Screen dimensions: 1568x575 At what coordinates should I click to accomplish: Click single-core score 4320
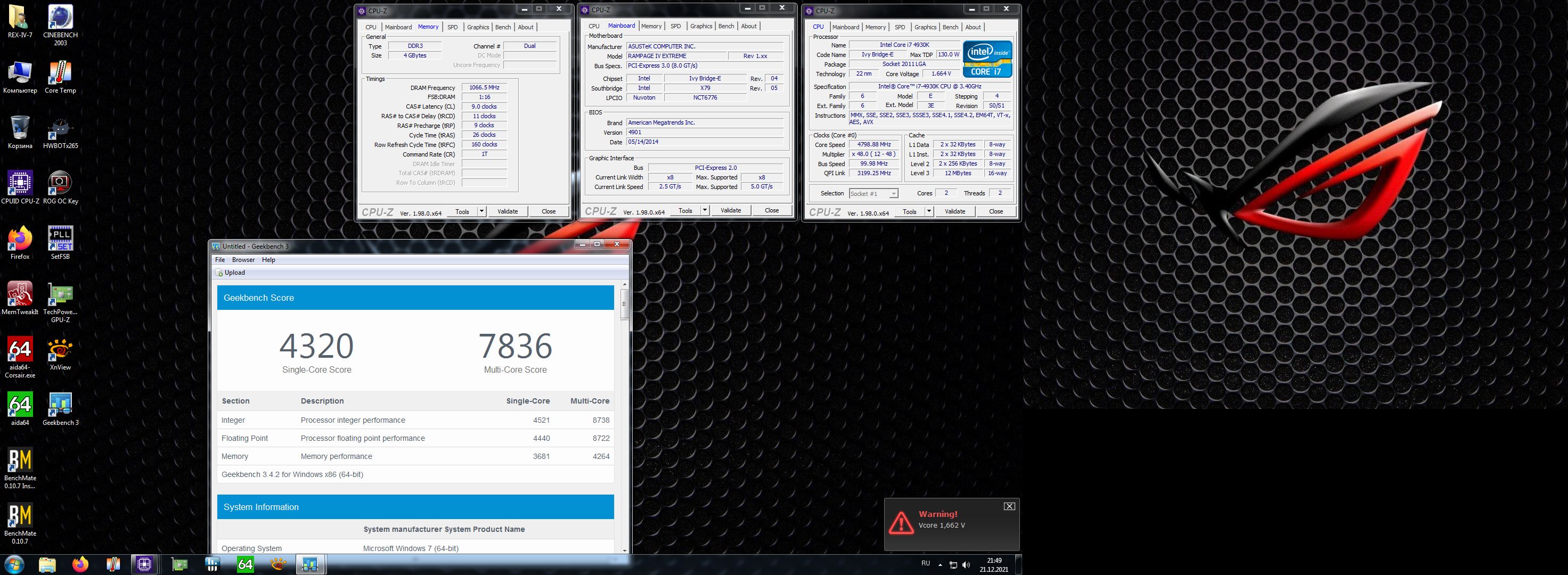coord(316,346)
